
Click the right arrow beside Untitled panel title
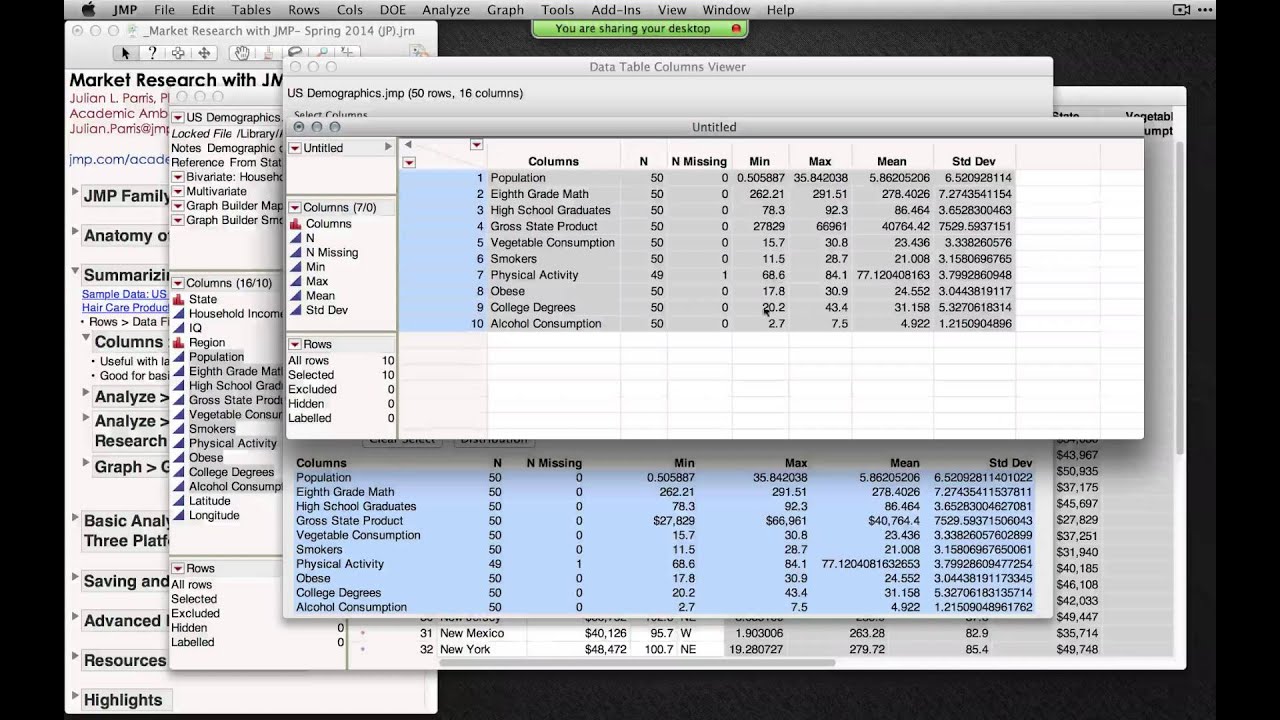388,147
